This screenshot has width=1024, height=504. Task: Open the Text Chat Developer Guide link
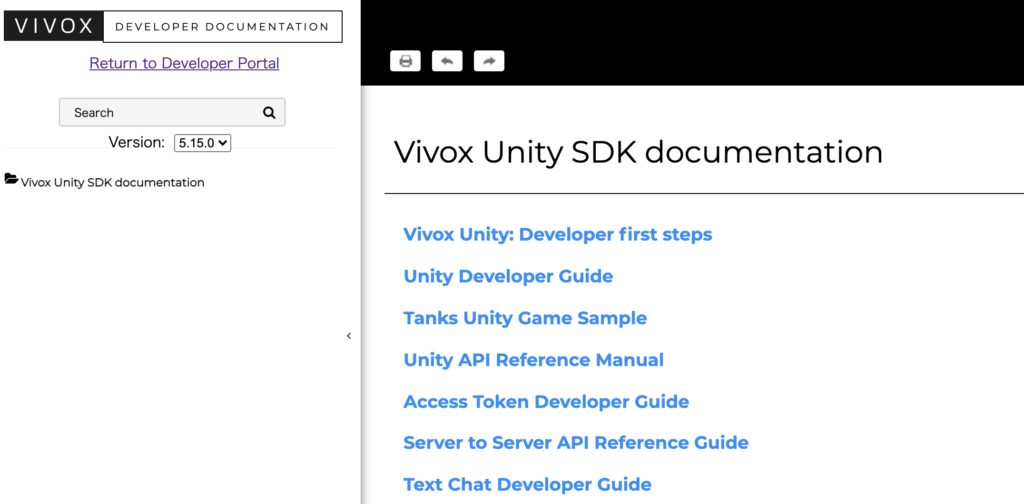click(527, 484)
